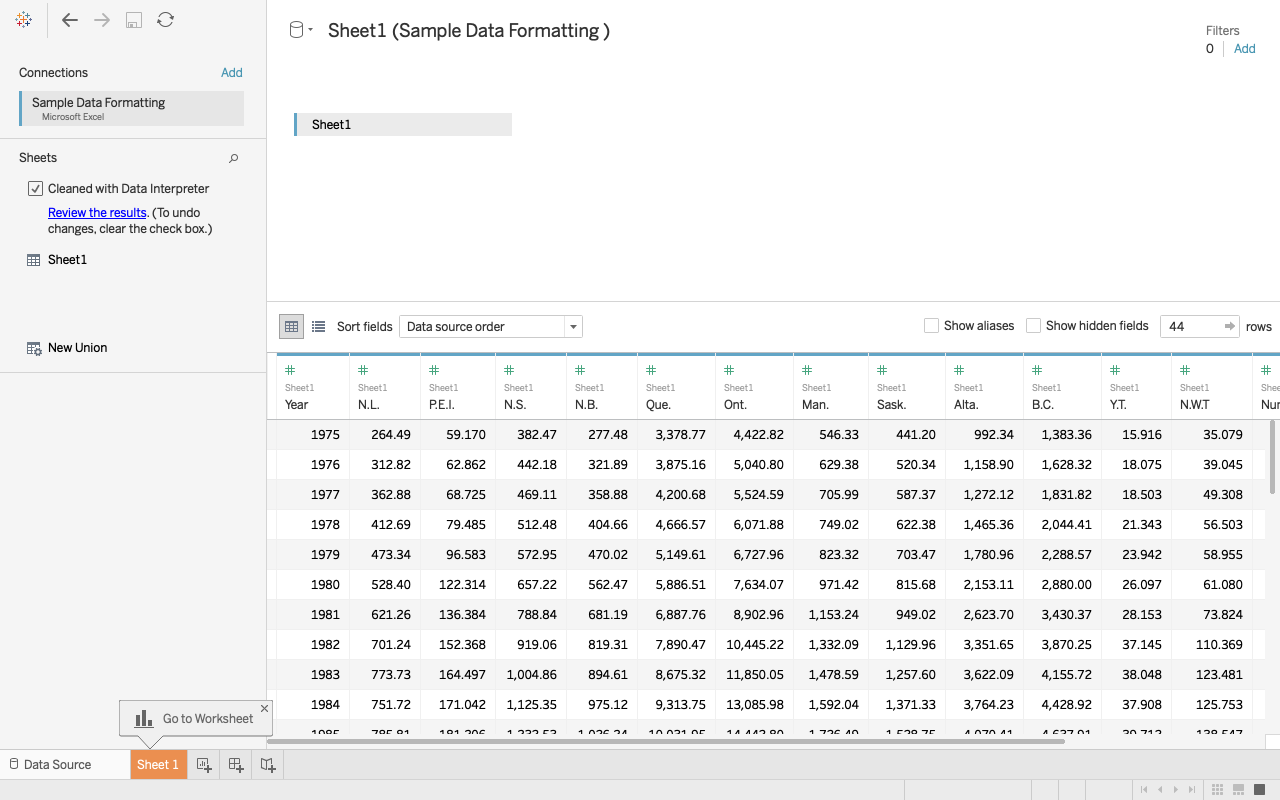Enable the Show aliases checkbox
1280x800 pixels.
[931, 326]
